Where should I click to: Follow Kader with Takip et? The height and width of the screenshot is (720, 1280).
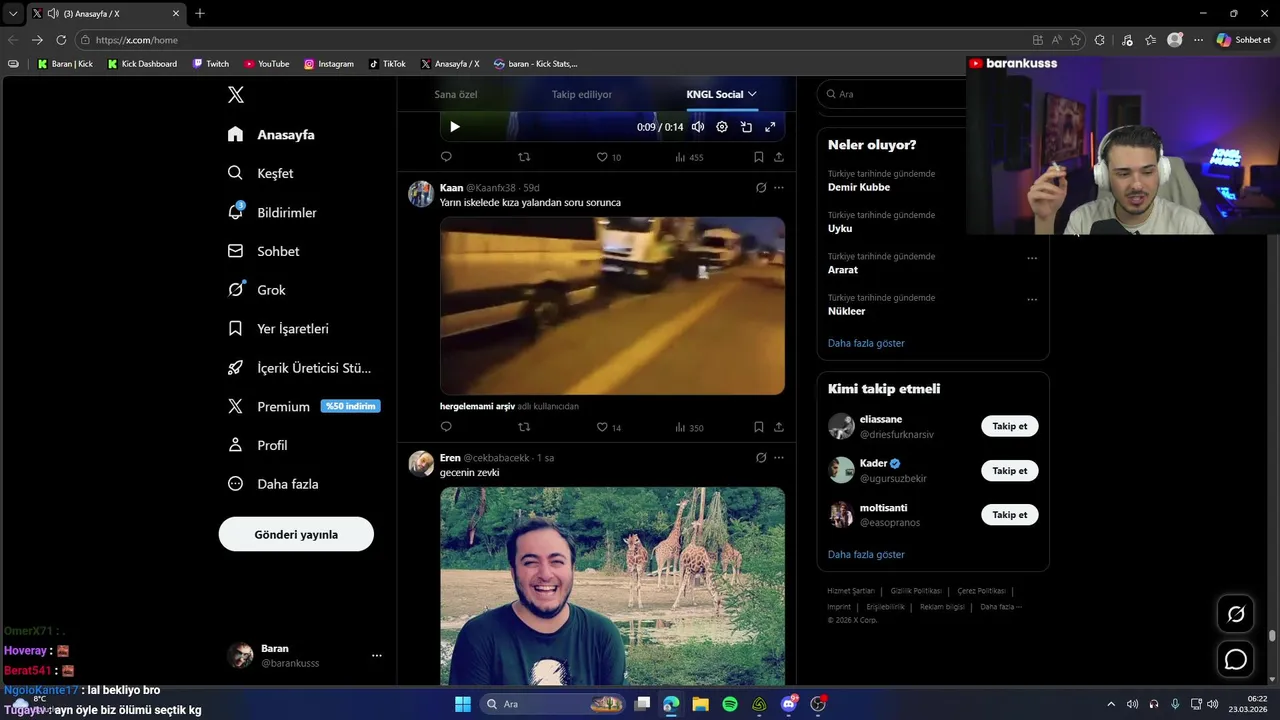[1009, 470]
